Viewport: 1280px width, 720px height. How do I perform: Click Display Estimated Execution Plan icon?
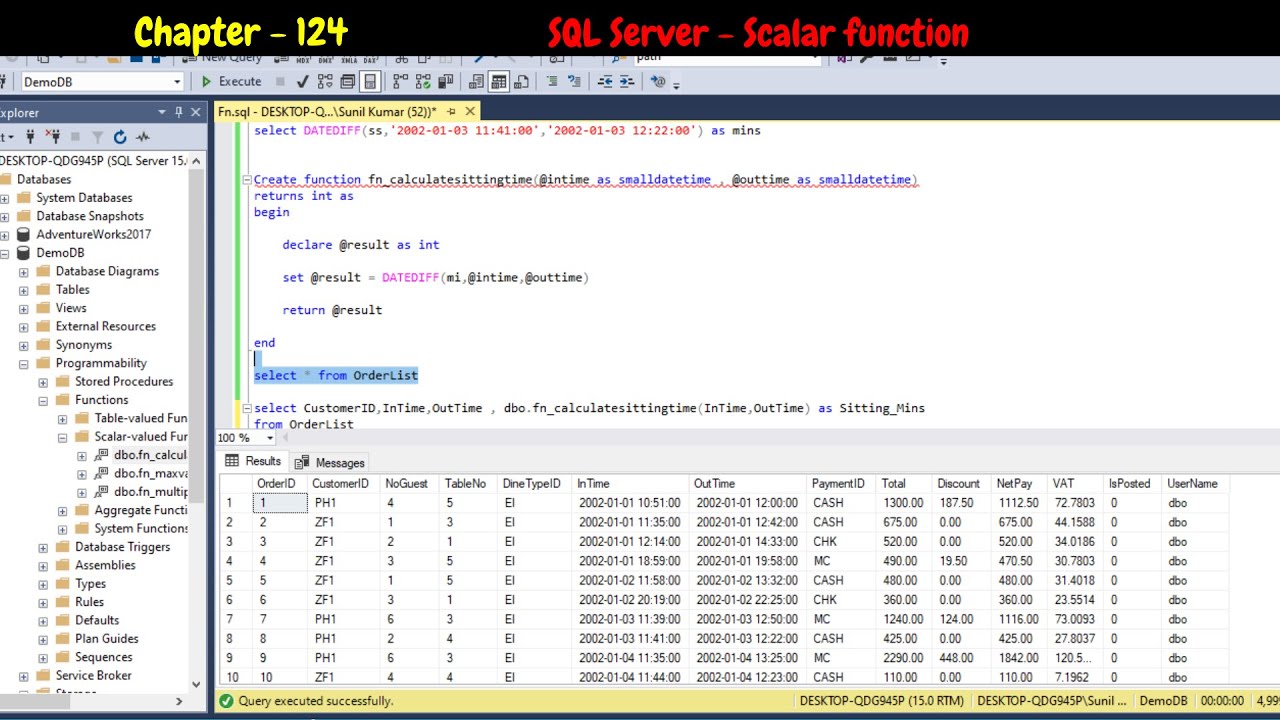coord(325,82)
